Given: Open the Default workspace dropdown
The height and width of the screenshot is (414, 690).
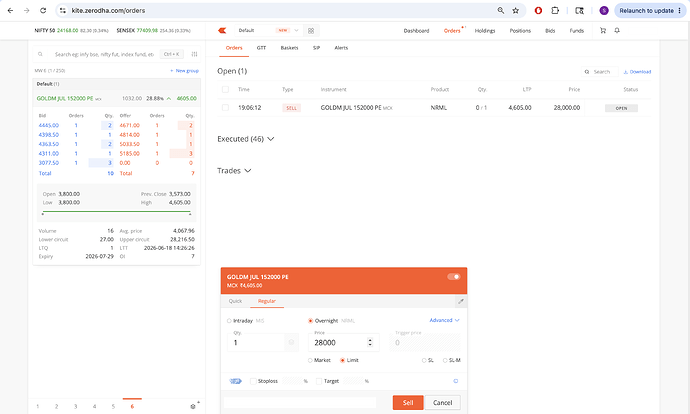Looking at the screenshot, I should 268,30.
